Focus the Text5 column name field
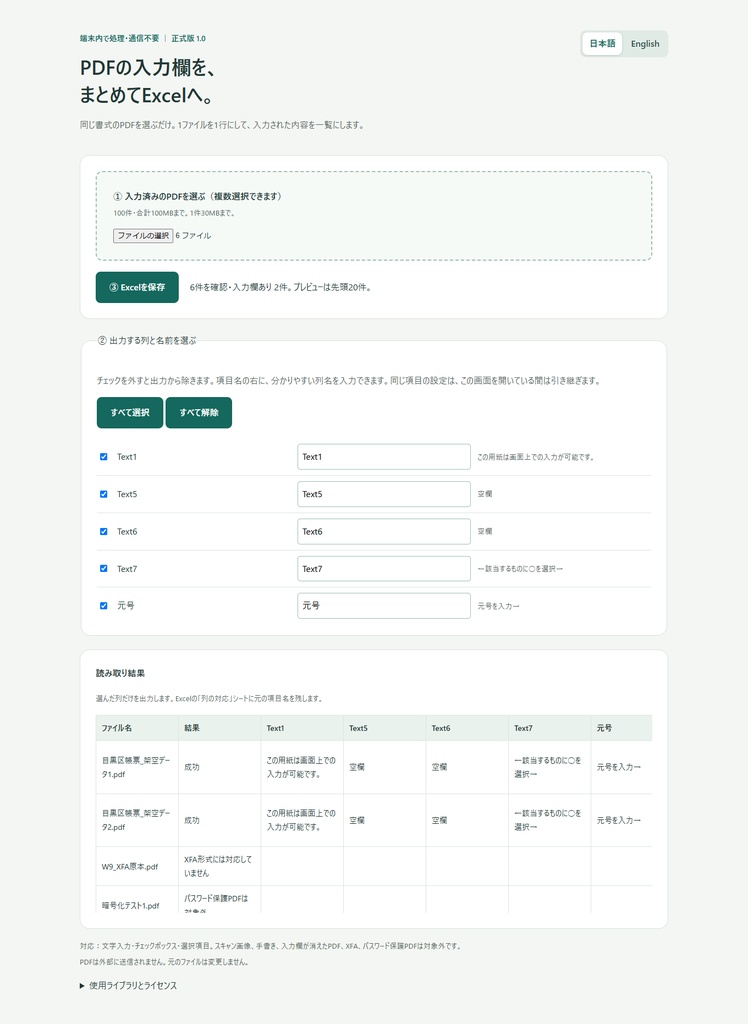 pos(383,494)
